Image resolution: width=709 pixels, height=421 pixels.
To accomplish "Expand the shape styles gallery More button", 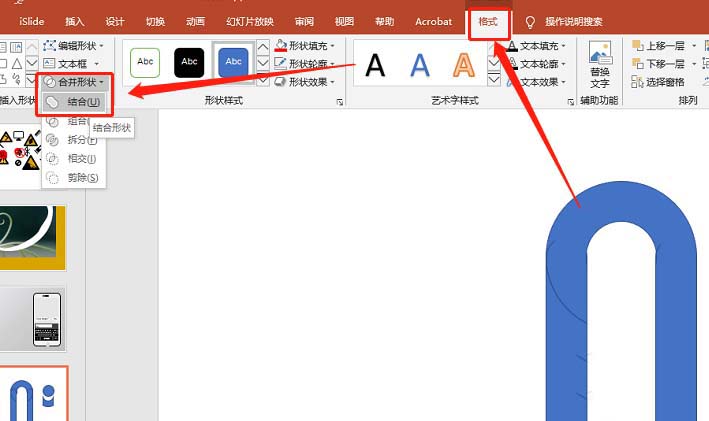I will (263, 80).
